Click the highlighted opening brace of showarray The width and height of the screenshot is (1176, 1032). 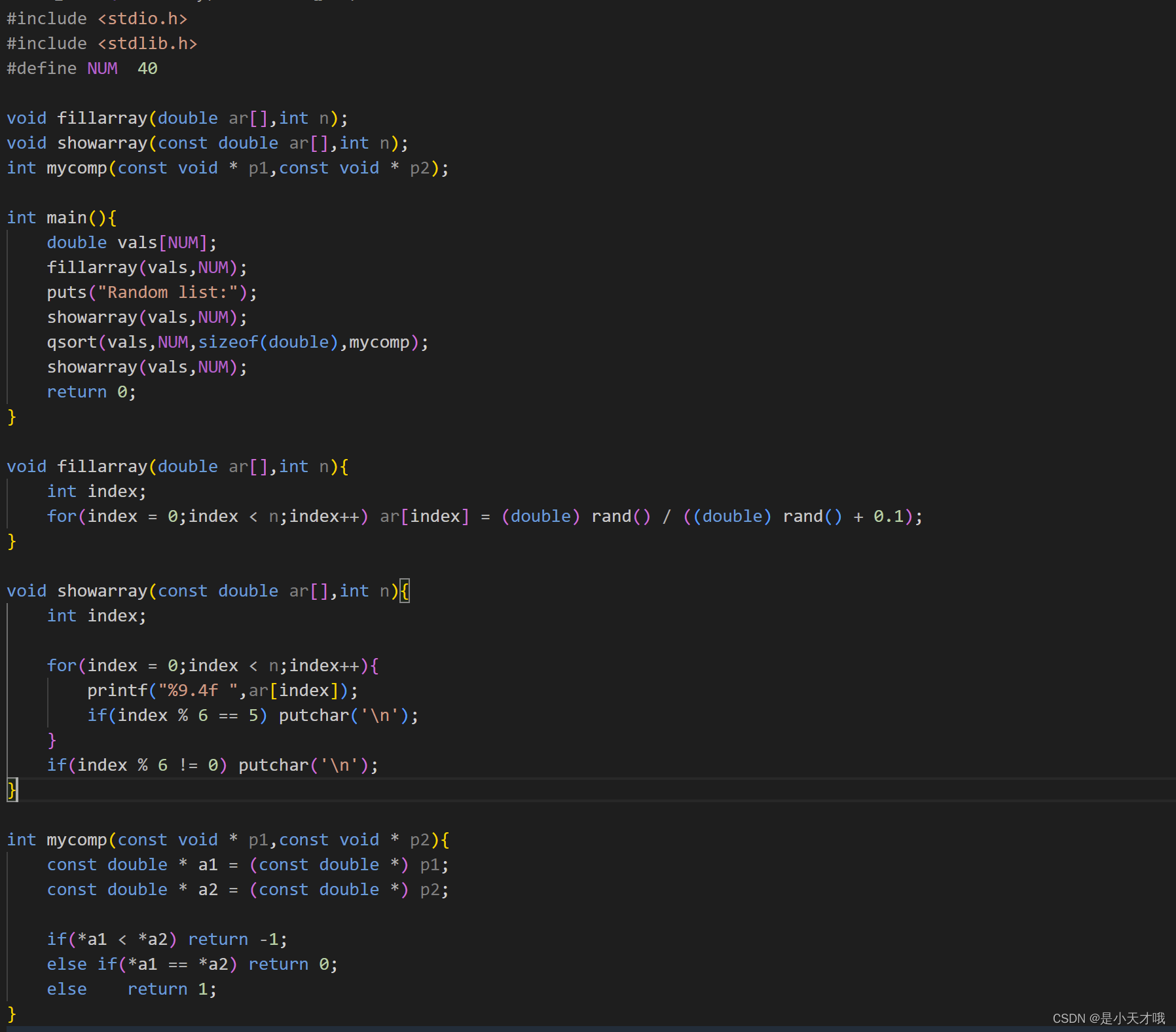click(x=405, y=591)
